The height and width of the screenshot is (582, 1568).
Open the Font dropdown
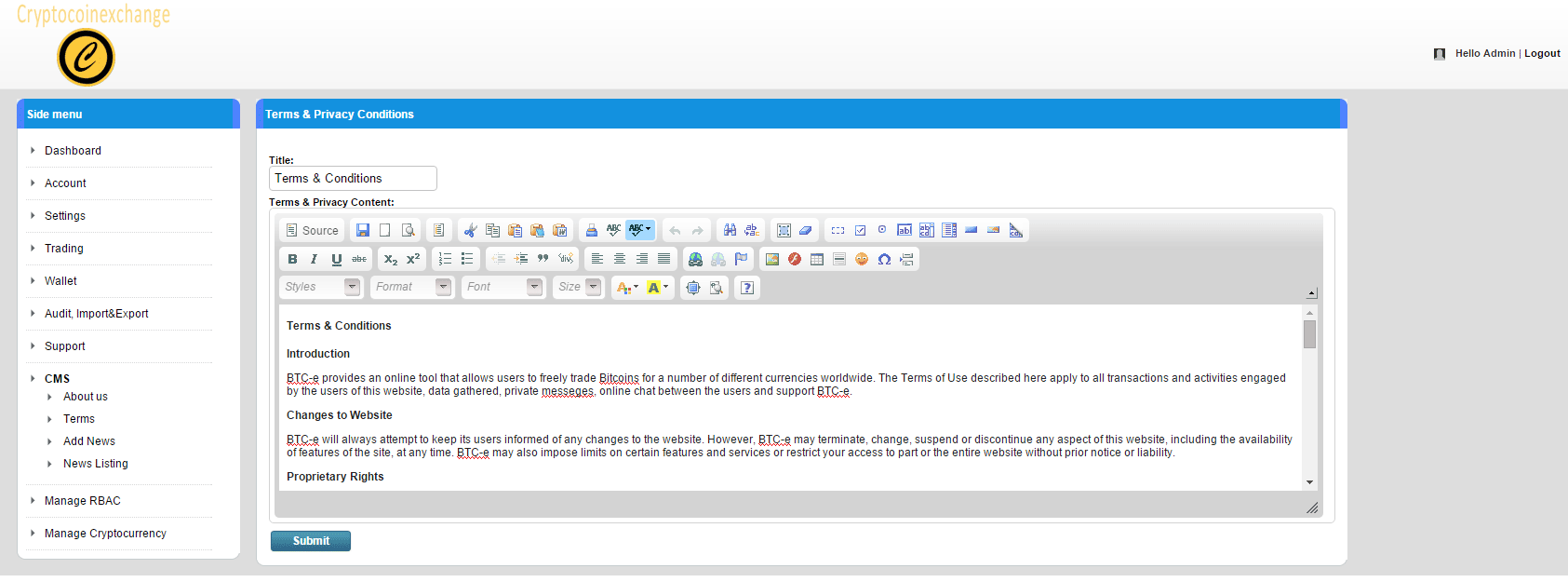[x=503, y=287]
